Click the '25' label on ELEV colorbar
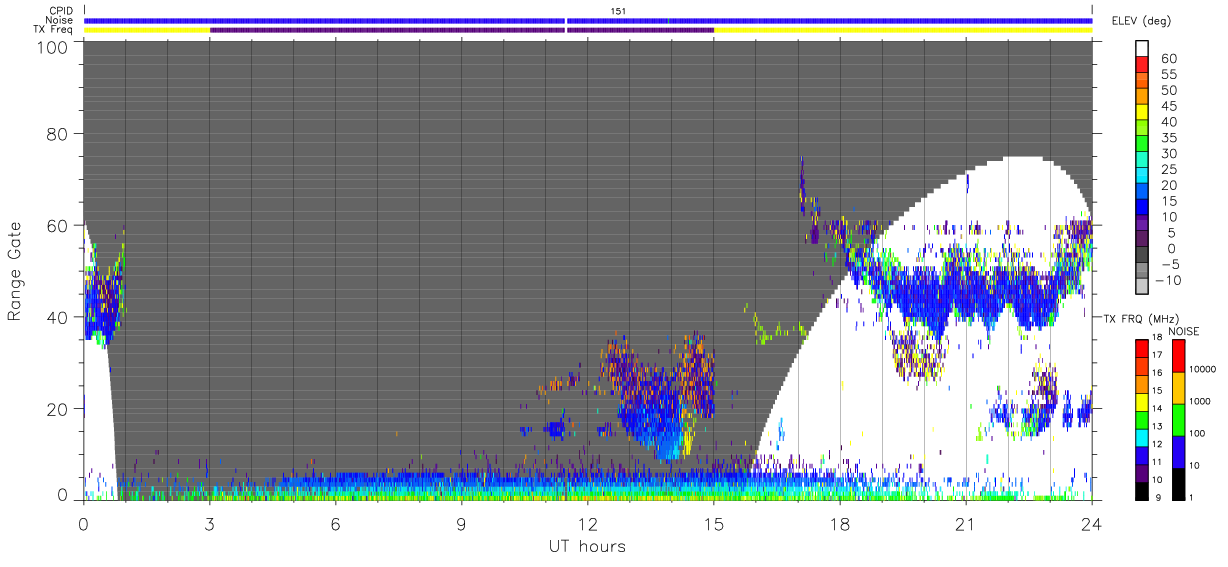1228x567 pixels. point(1168,169)
